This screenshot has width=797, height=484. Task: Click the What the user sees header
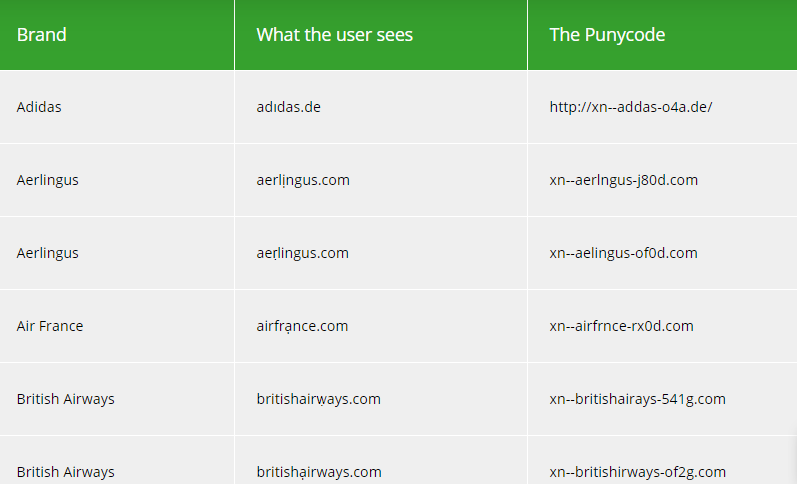334,35
